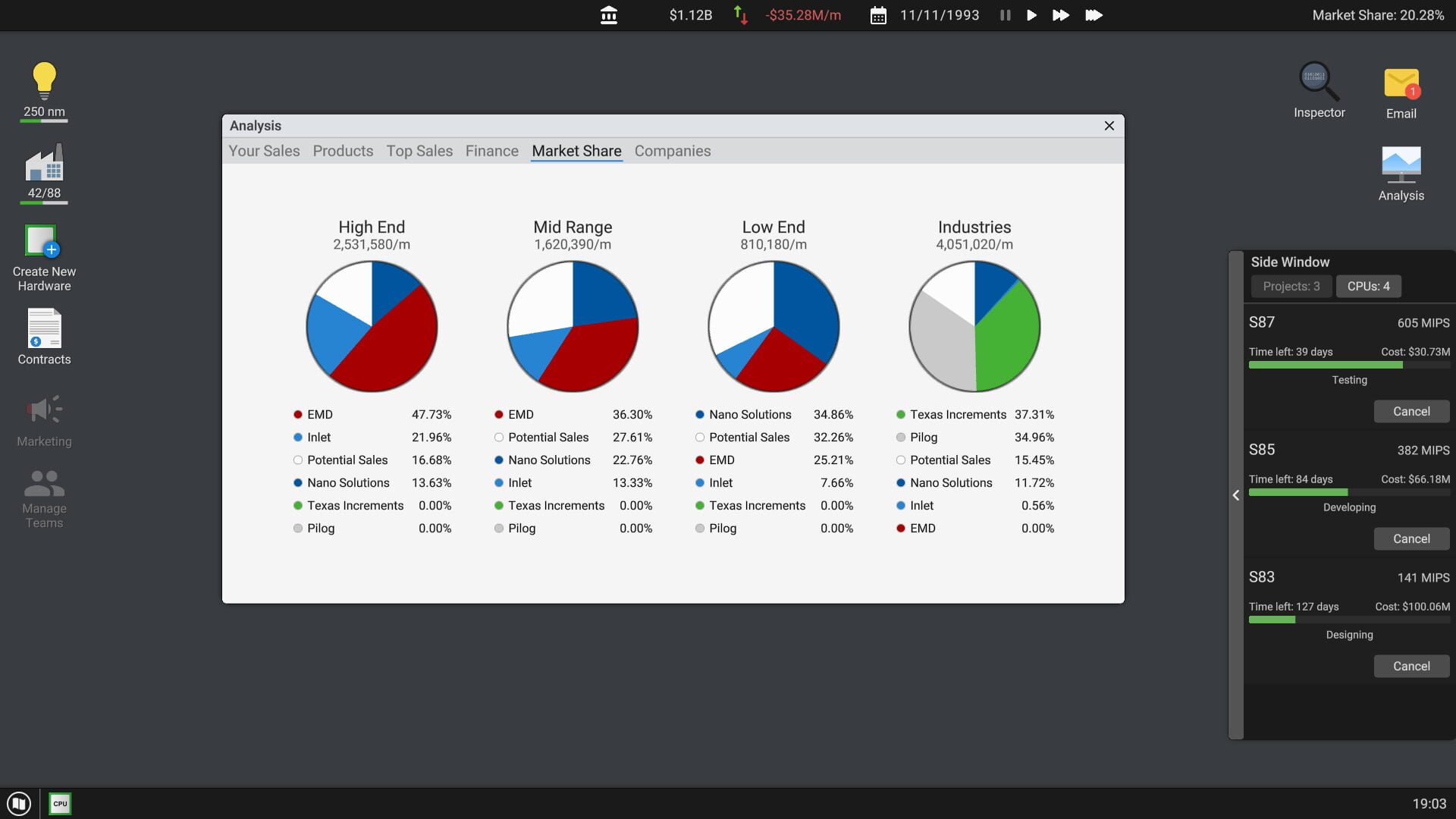Show the CPUs: 4 list

tap(1368, 286)
